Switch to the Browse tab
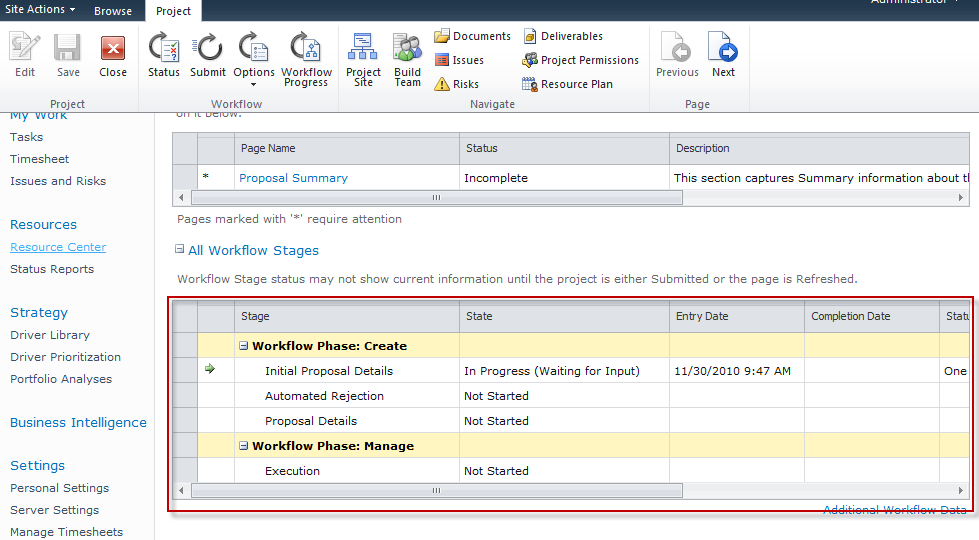Screen dimensions: 979x540 (x=113, y=11)
